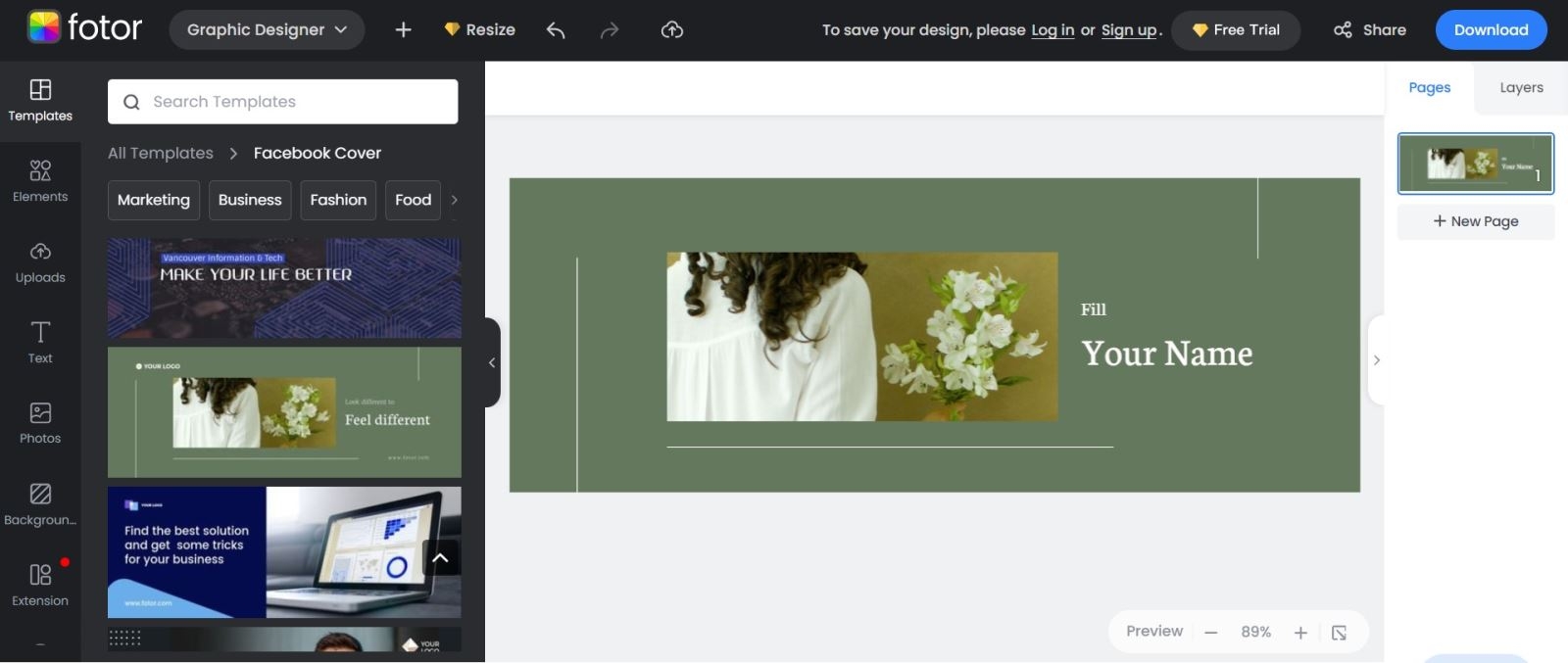Open the Background panel
The height and width of the screenshot is (663, 1568).
40,504
